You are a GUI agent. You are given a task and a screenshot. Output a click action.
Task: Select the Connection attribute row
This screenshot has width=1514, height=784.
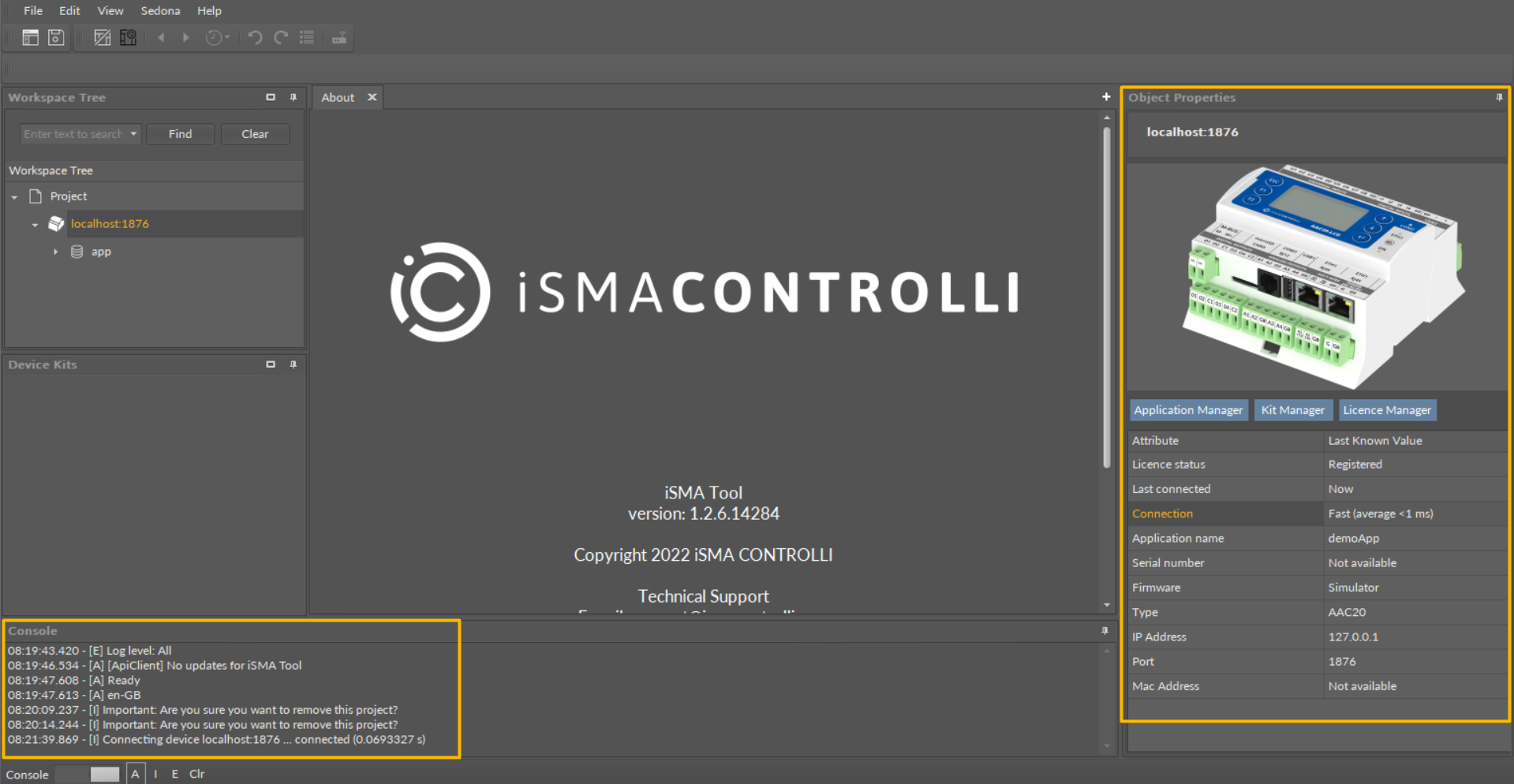coord(1317,513)
